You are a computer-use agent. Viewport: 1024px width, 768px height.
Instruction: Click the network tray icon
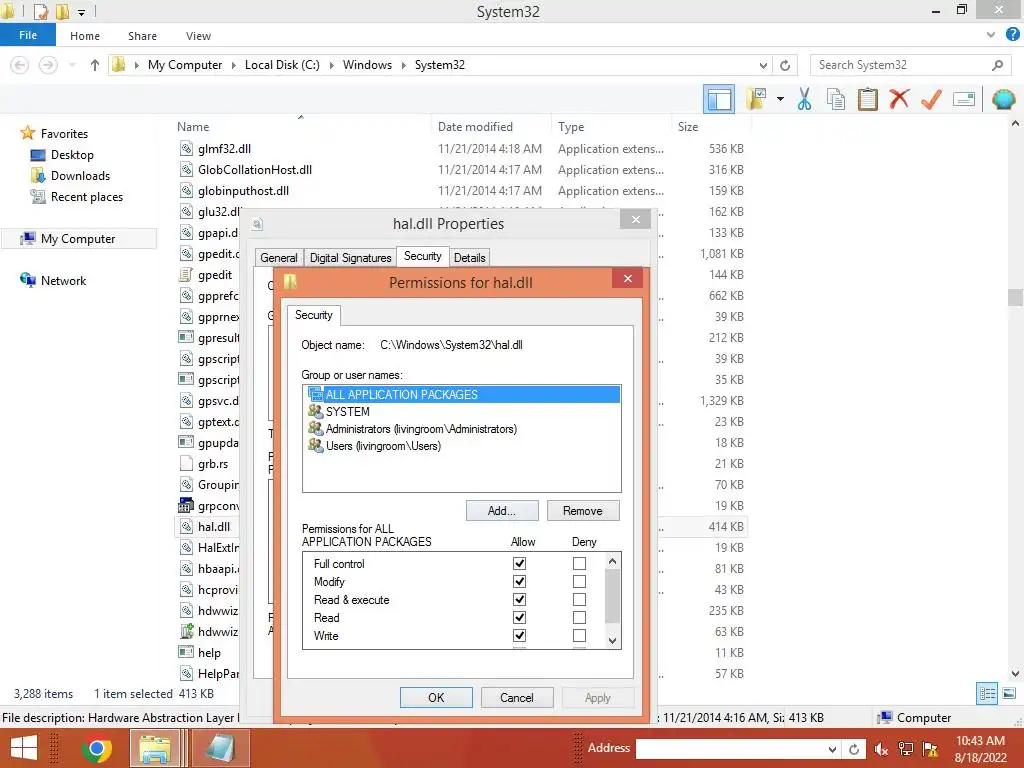[x=906, y=749]
